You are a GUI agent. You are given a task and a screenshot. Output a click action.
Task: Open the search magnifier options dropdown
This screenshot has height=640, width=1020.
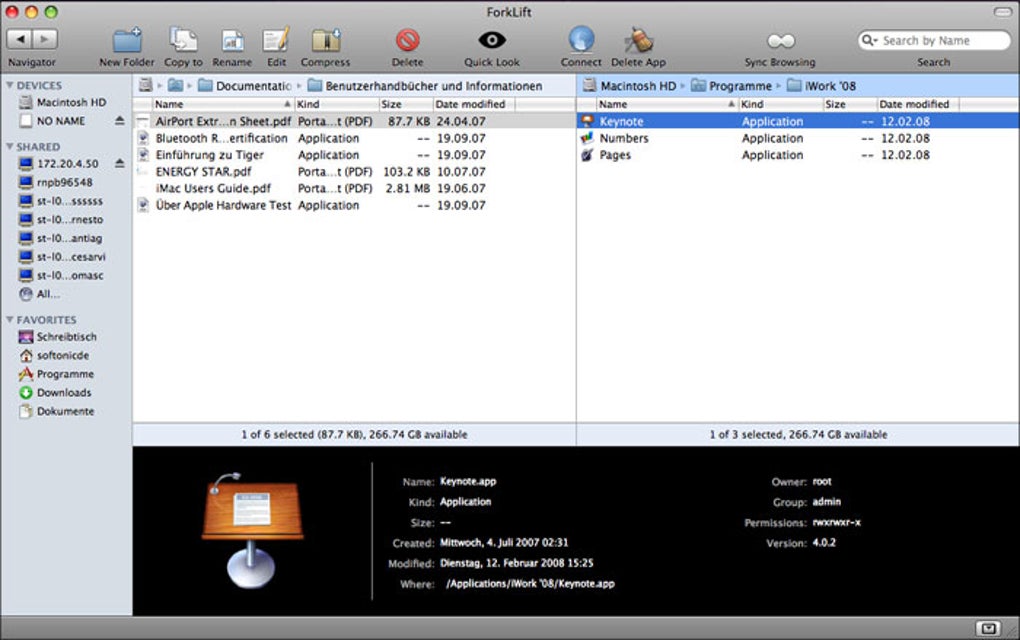(x=869, y=40)
